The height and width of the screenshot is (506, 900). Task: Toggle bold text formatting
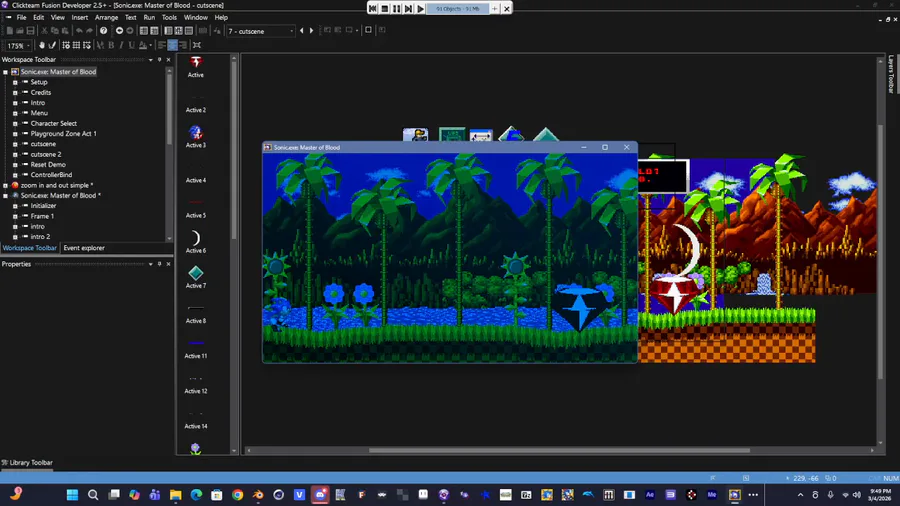111,45
